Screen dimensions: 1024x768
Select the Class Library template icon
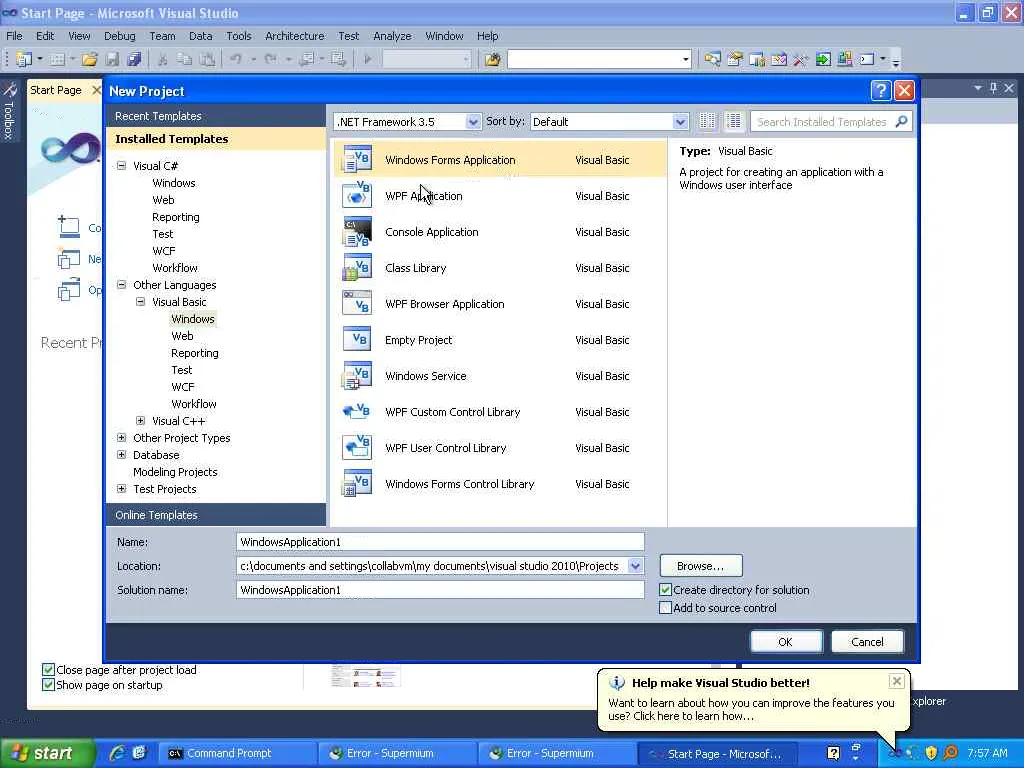357,267
